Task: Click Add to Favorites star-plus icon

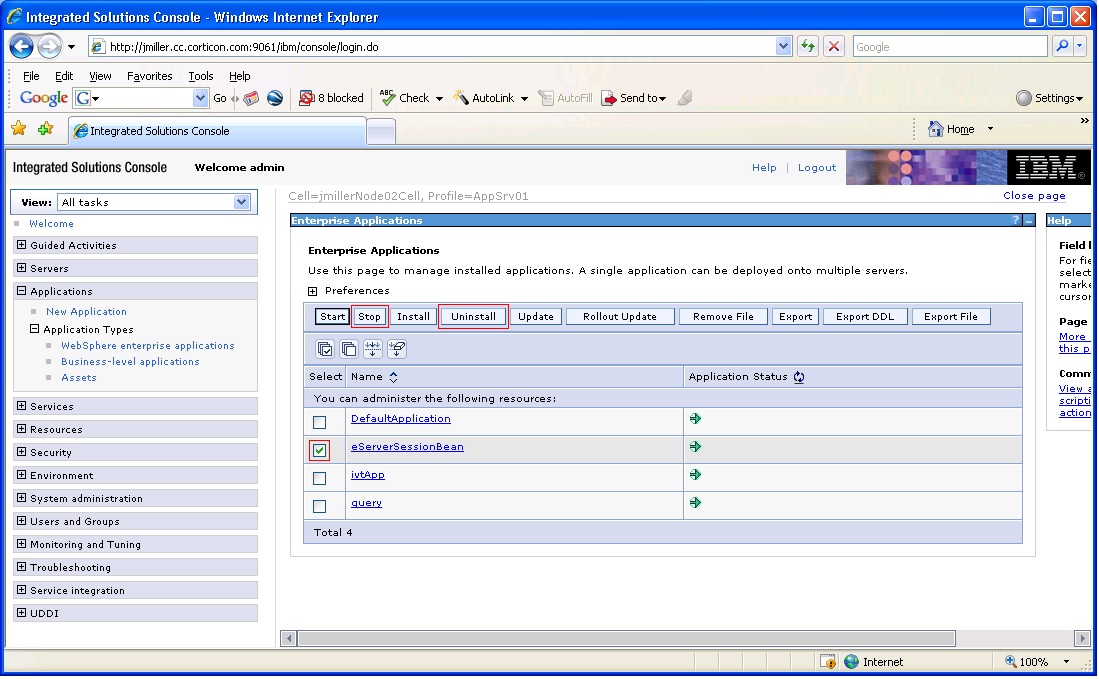Action: pos(46,128)
